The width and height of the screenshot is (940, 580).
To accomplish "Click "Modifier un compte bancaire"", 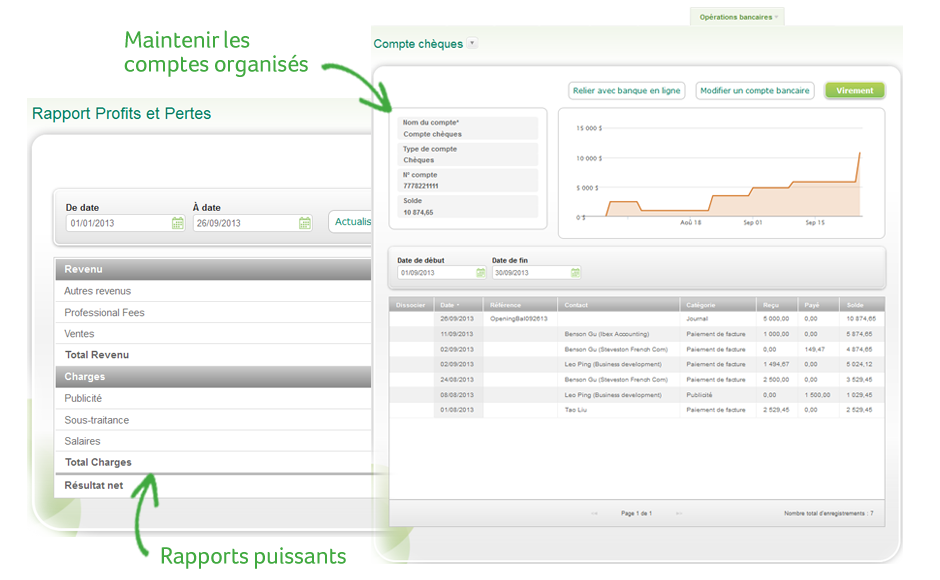I will click(755, 90).
